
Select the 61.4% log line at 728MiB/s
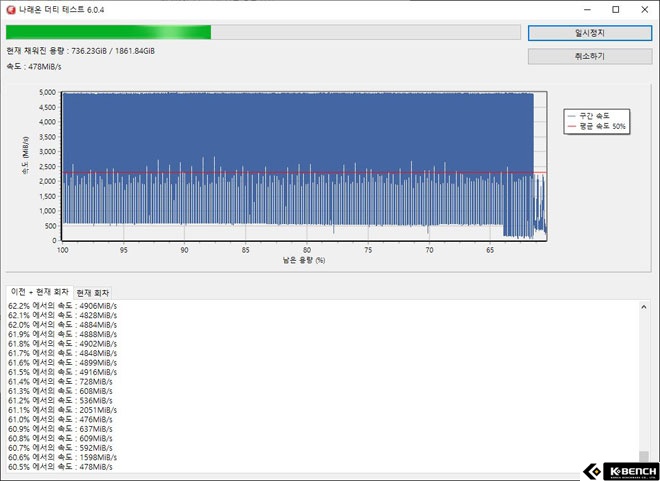click(60, 382)
